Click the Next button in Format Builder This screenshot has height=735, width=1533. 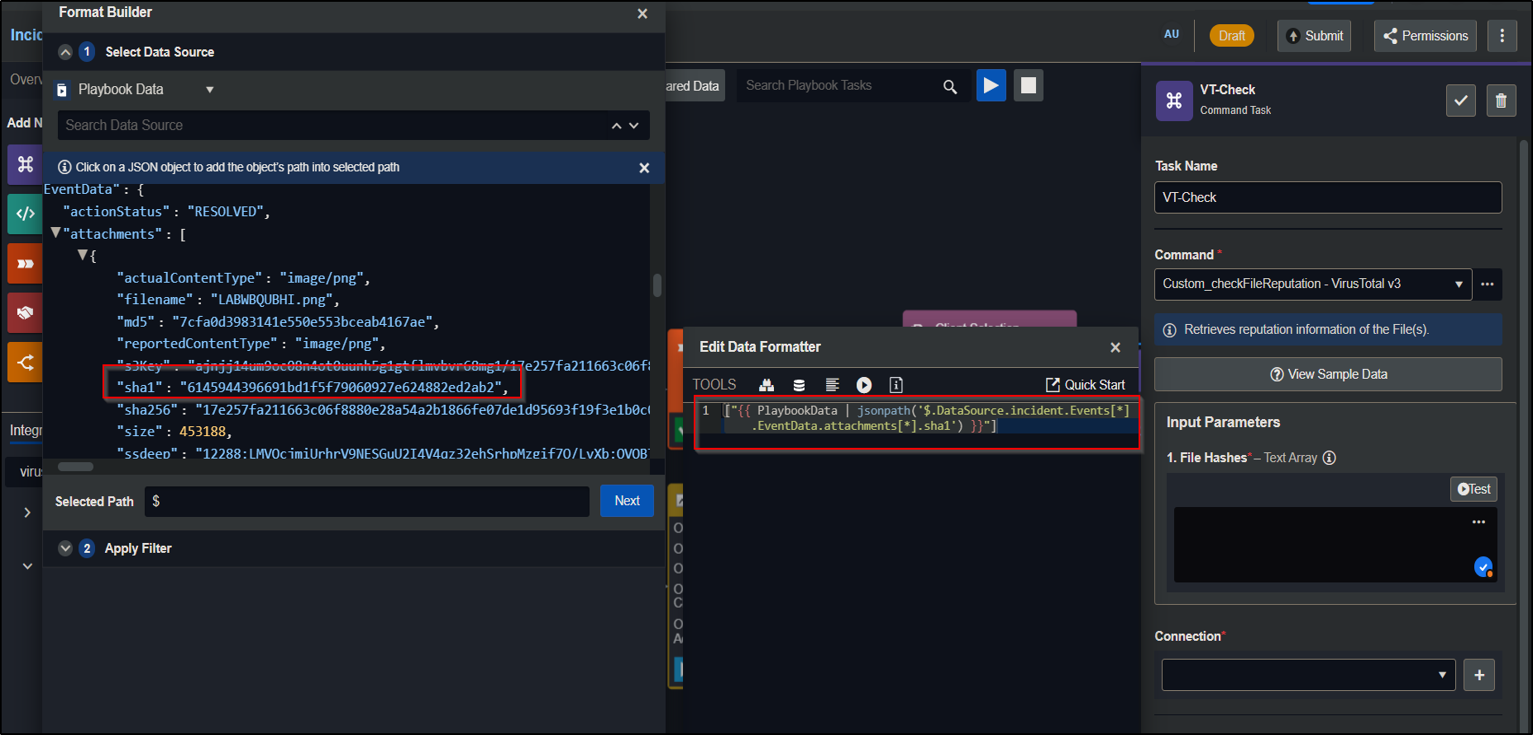point(627,501)
